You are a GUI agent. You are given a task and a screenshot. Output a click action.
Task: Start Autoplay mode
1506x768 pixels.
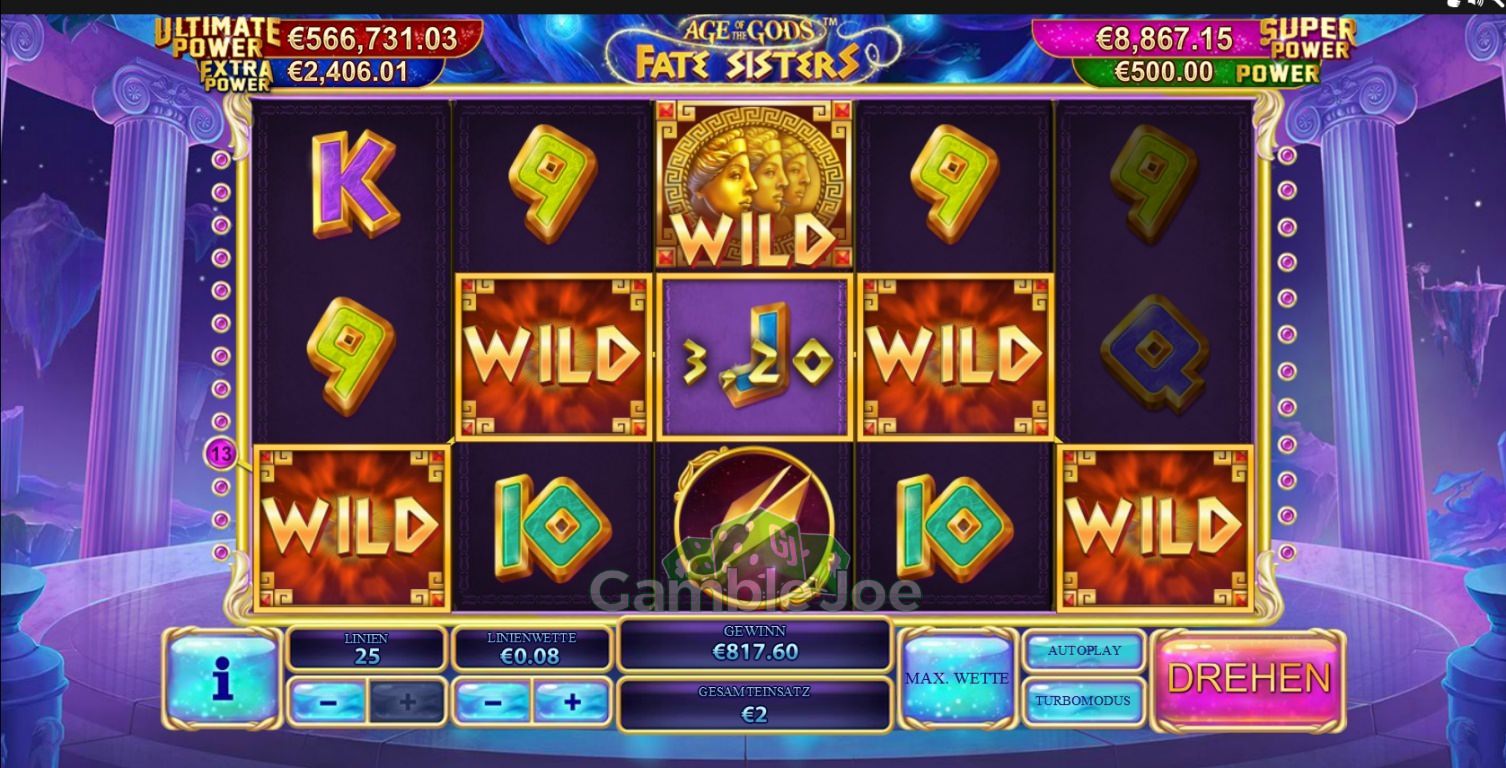[x=1084, y=651]
